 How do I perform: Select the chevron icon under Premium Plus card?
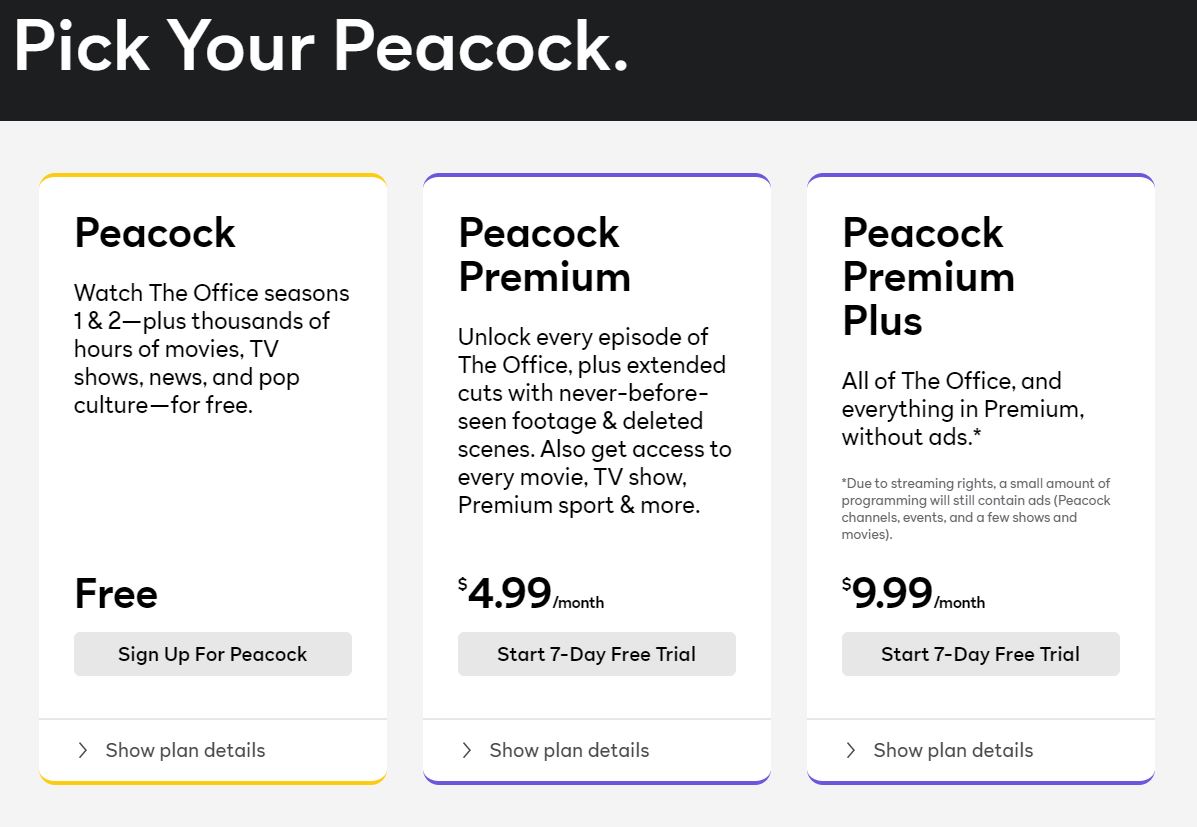849,750
